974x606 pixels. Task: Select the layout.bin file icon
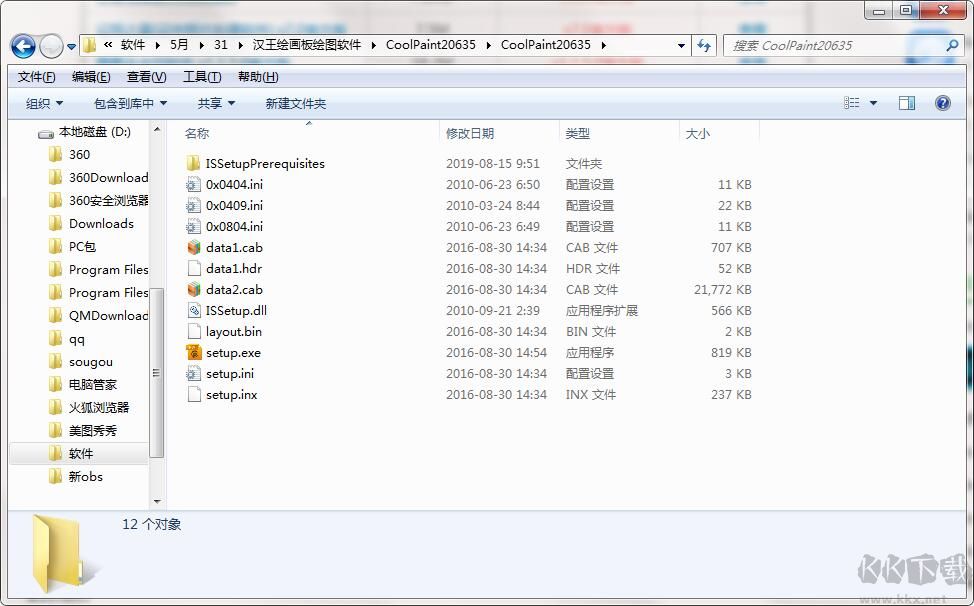tap(194, 332)
